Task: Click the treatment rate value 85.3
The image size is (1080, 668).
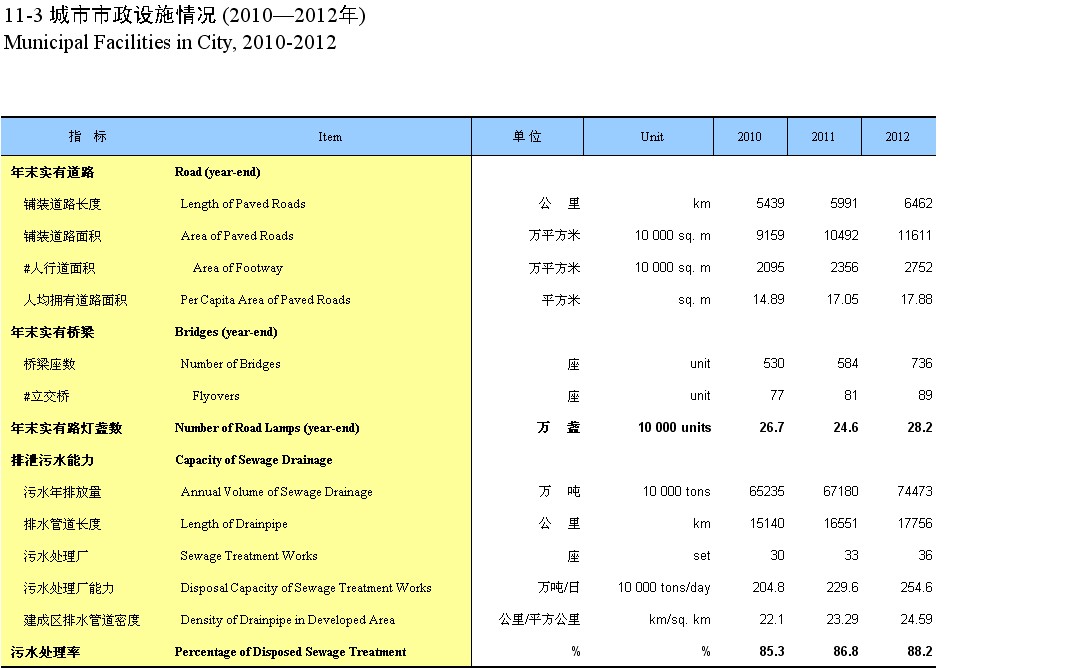Action: pos(771,651)
